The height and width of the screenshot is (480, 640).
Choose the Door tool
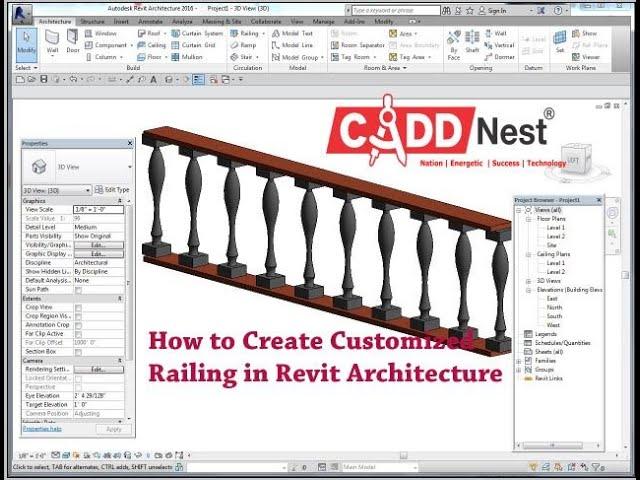[73, 42]
